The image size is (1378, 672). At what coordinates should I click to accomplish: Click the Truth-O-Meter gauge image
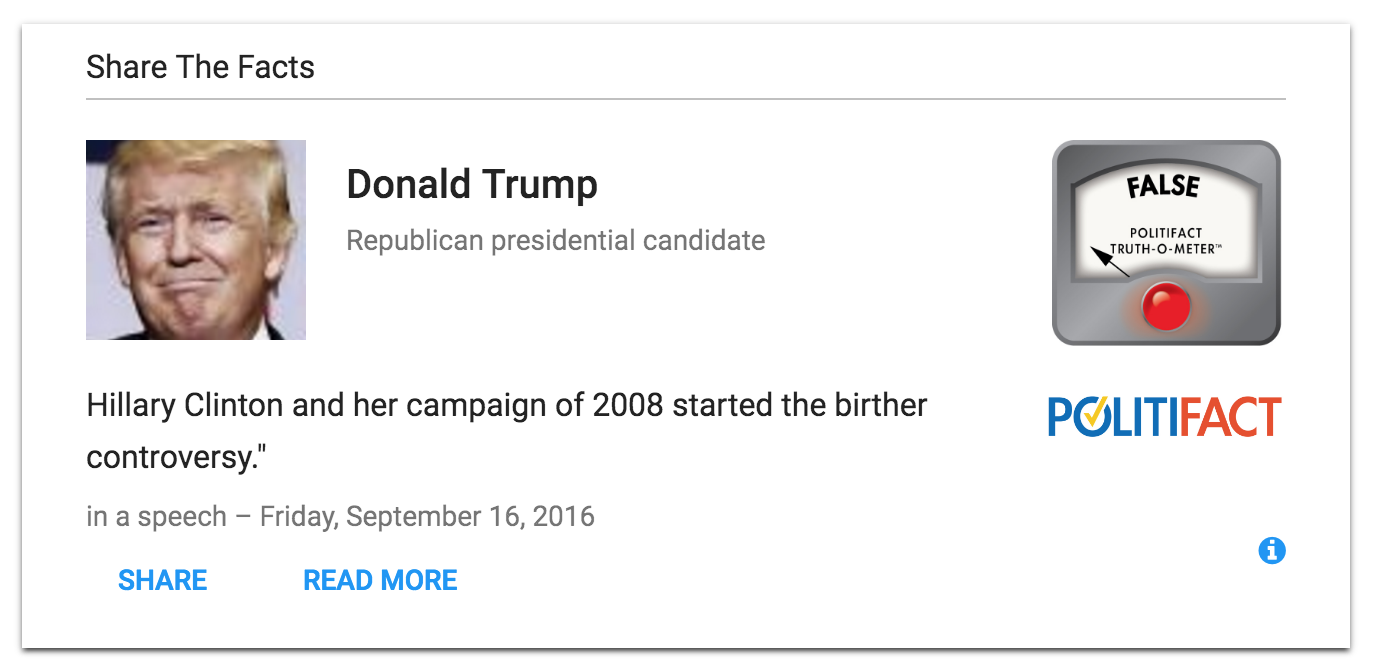coord(1166,243)
